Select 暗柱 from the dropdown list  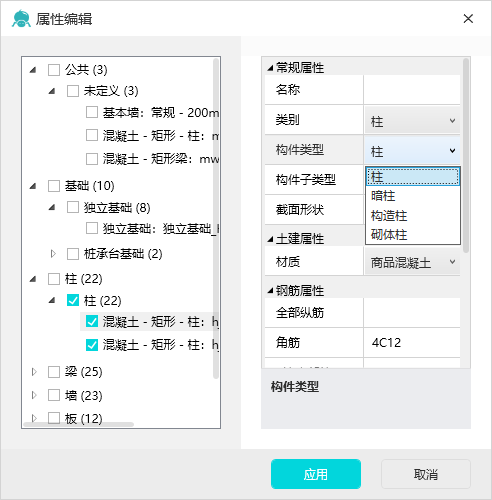(413, 196)
